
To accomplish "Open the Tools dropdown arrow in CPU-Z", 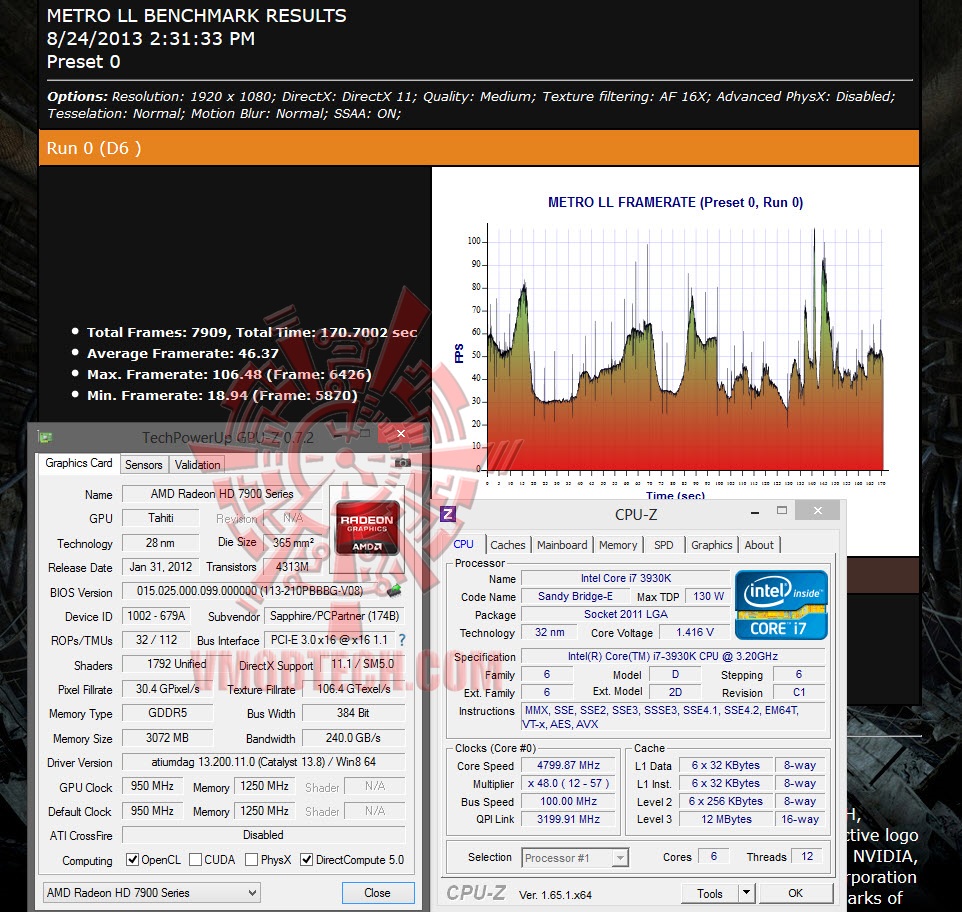I will pyautogui.click(x=746, y=893).
